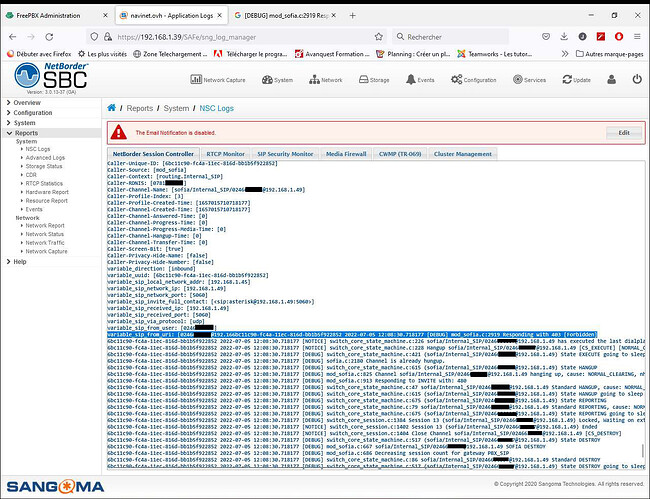Open Firefox hamburger menu
Viewport: 650px width, 499px height.
pos(637,36)
